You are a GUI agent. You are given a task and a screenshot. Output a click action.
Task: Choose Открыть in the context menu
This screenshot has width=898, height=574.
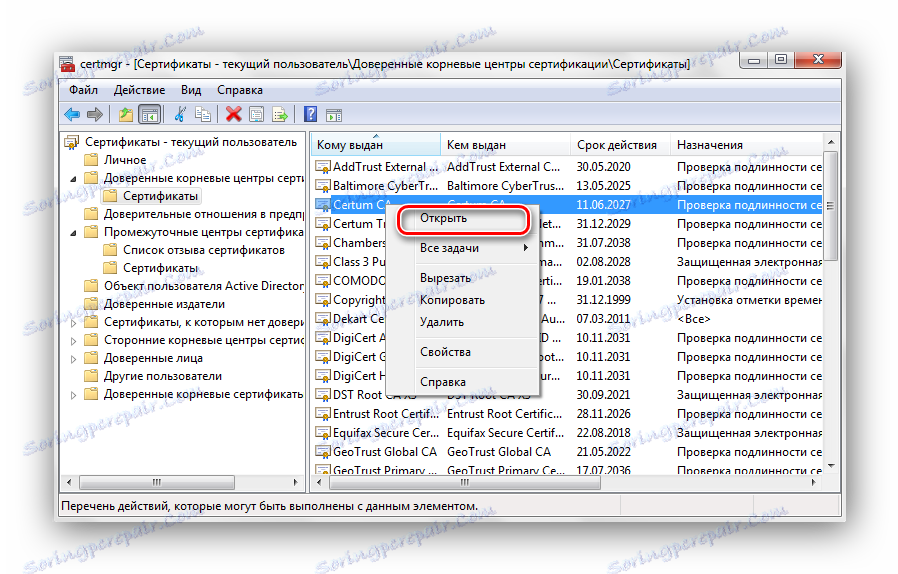click(463, 218)
